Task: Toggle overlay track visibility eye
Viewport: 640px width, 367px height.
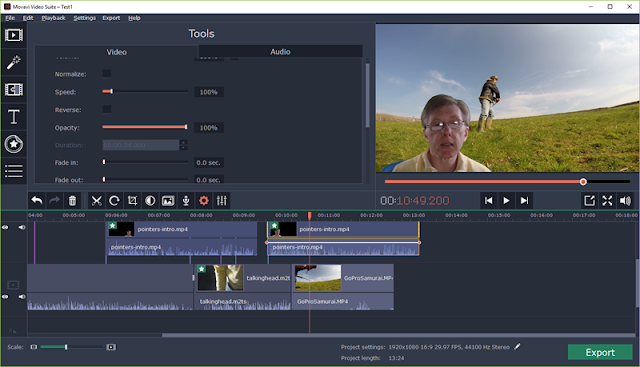Action: pyautogui.click(x=5, y=227)
